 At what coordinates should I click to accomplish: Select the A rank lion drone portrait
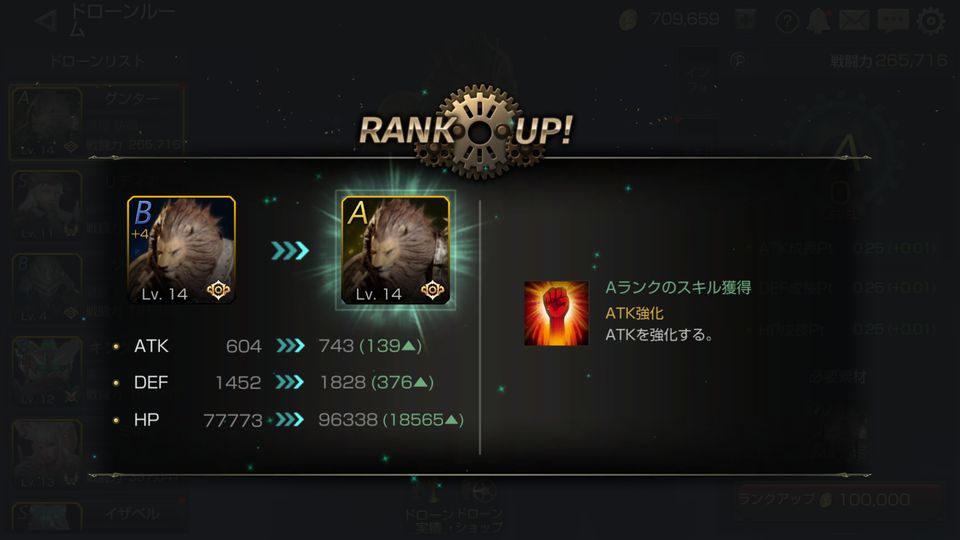[x=396, y=250]
